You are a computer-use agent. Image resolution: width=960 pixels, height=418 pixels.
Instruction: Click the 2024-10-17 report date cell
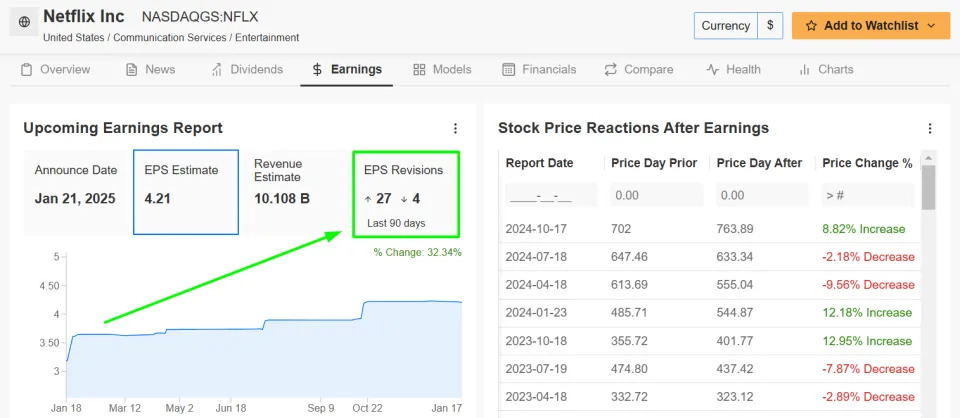pyautogui.click(x=536, y=229)
